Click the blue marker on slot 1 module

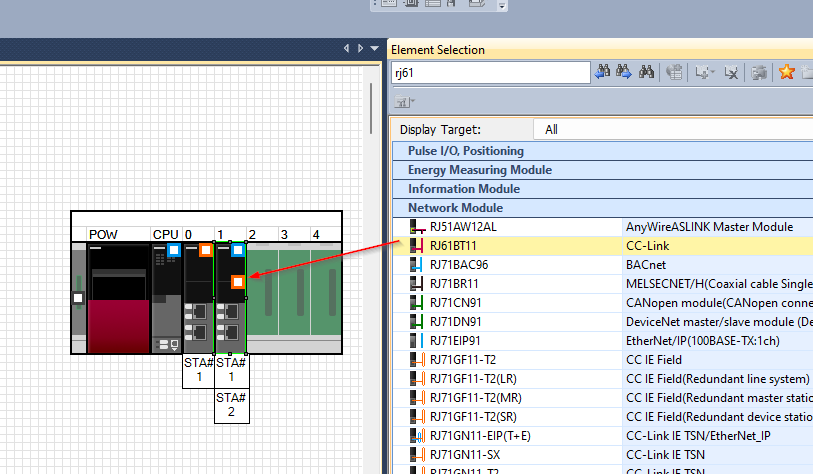[x=238, y=250]
